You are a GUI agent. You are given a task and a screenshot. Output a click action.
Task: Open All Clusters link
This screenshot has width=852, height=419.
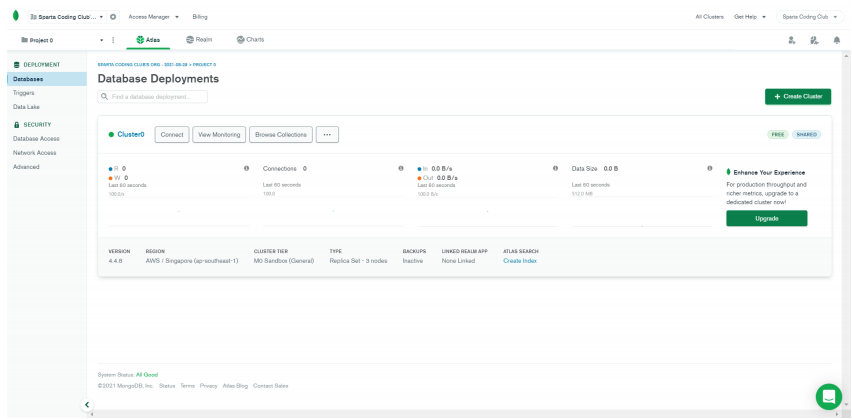coord(709,17)
